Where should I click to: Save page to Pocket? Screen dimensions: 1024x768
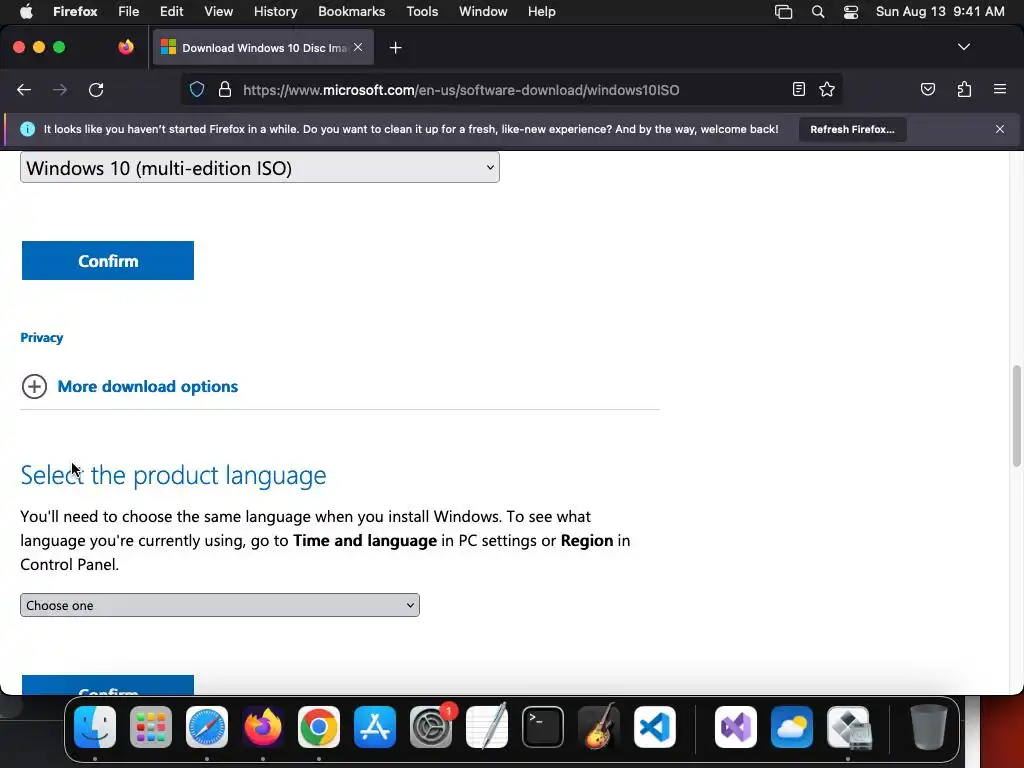[x=927, y=89]
